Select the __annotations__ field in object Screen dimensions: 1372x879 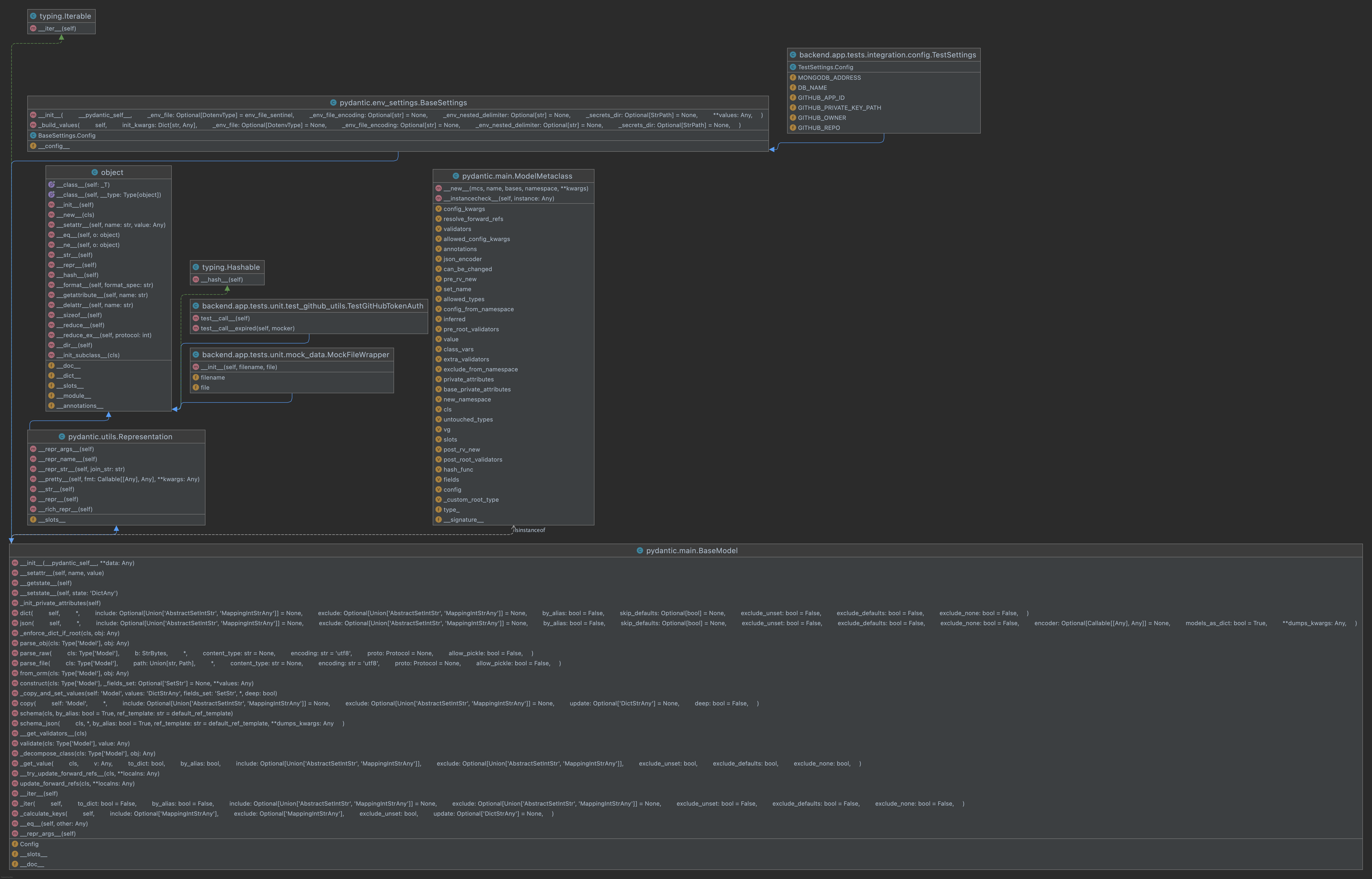point(80,406)
